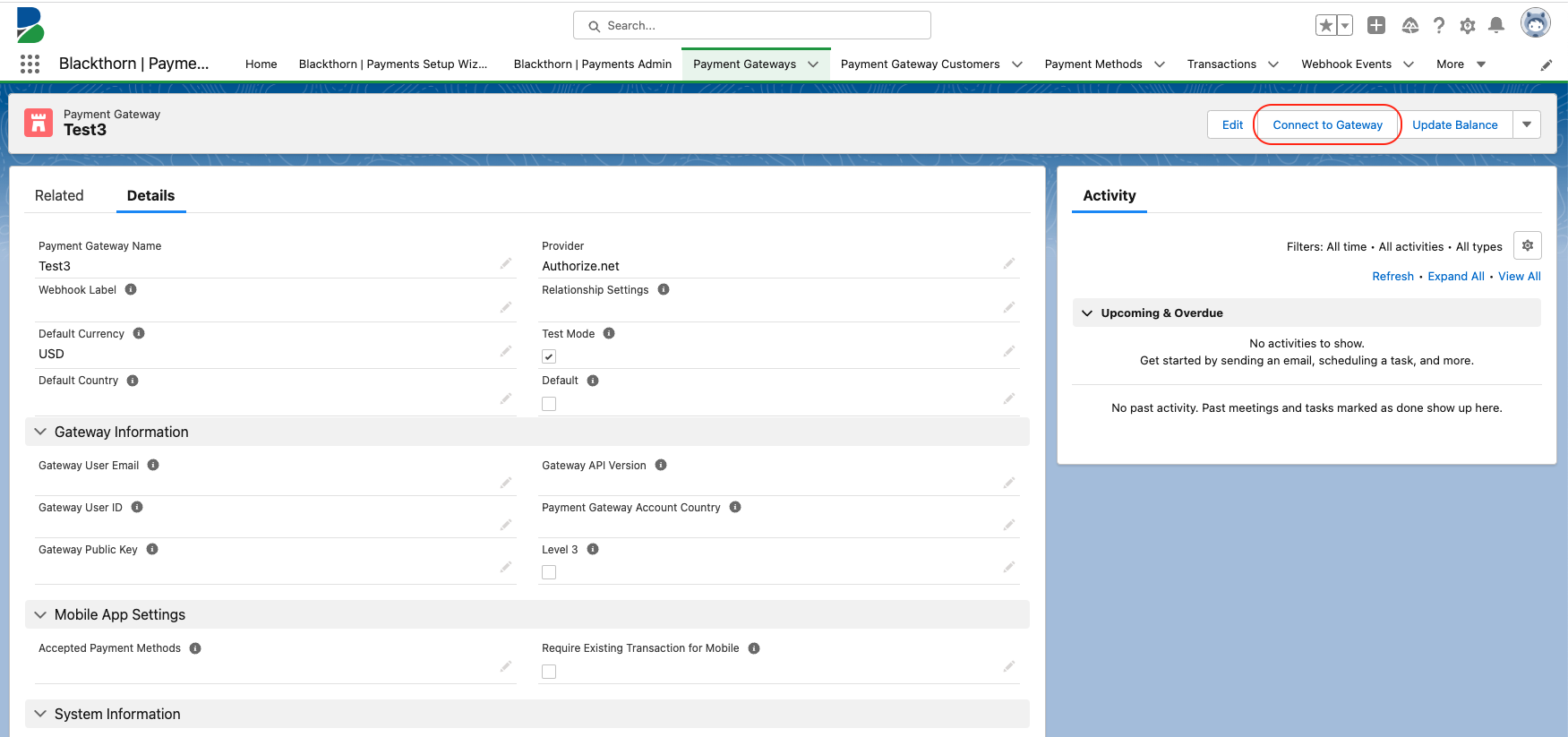Viewport: 1568px width, 737px height.
Task: Show the Webhook Label info tooltip
Action: point(131,289)
